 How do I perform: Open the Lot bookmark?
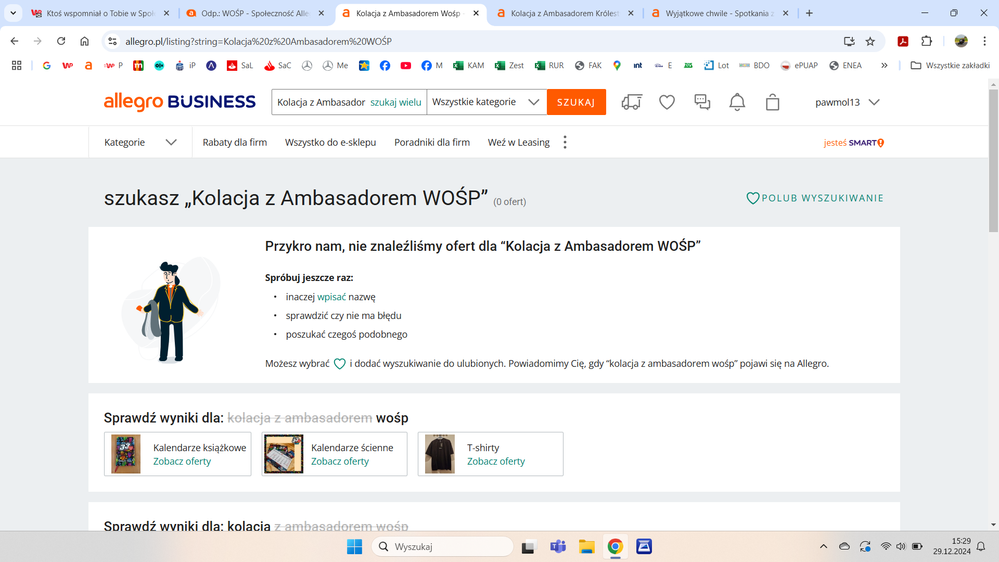pyautogui.click(x=716, y=65)
